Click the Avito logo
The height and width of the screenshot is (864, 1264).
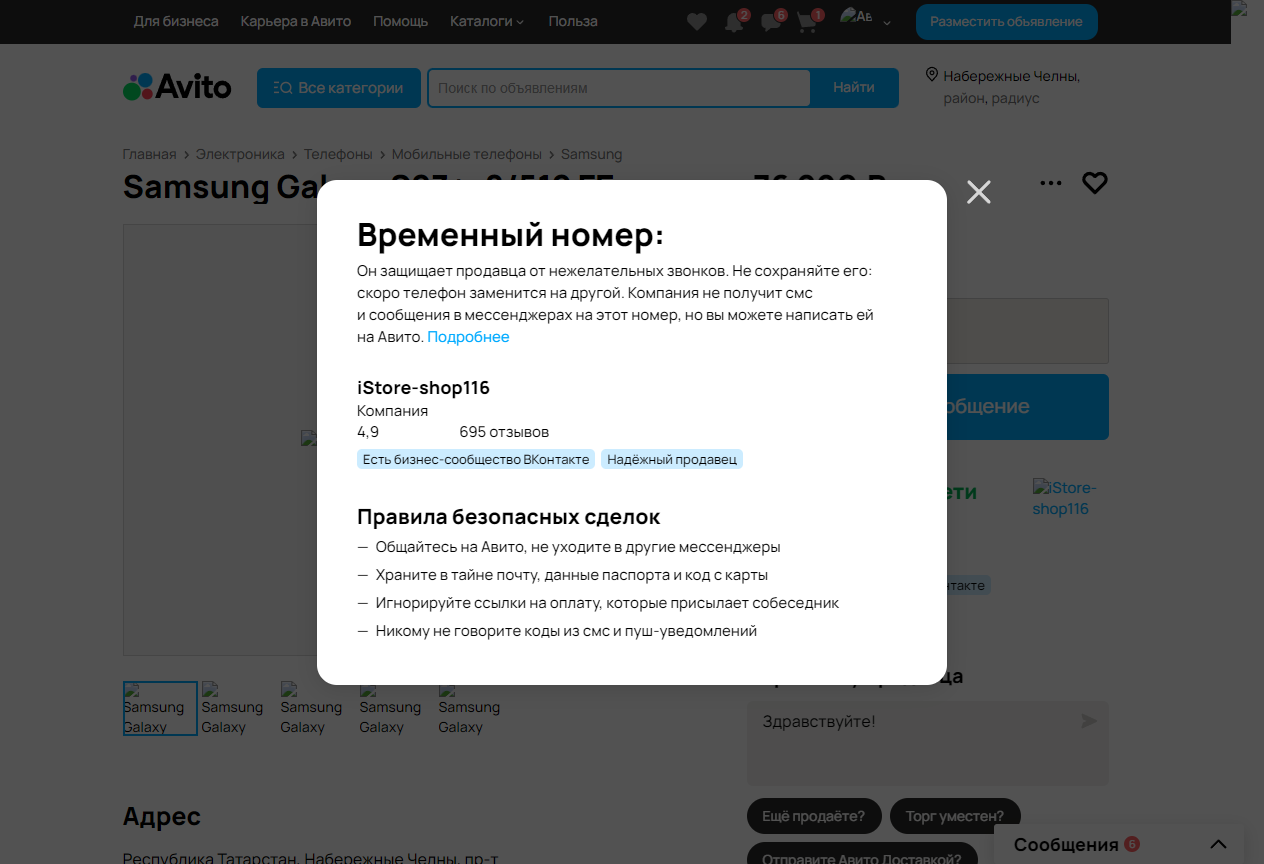click(177, 87)
